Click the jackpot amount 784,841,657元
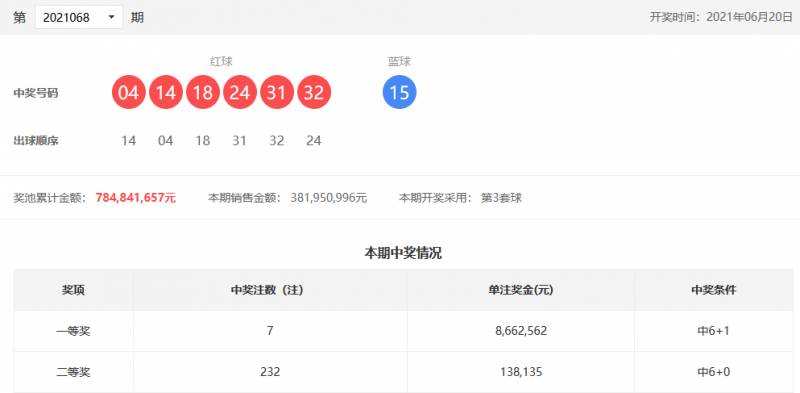 pos(136,198)
